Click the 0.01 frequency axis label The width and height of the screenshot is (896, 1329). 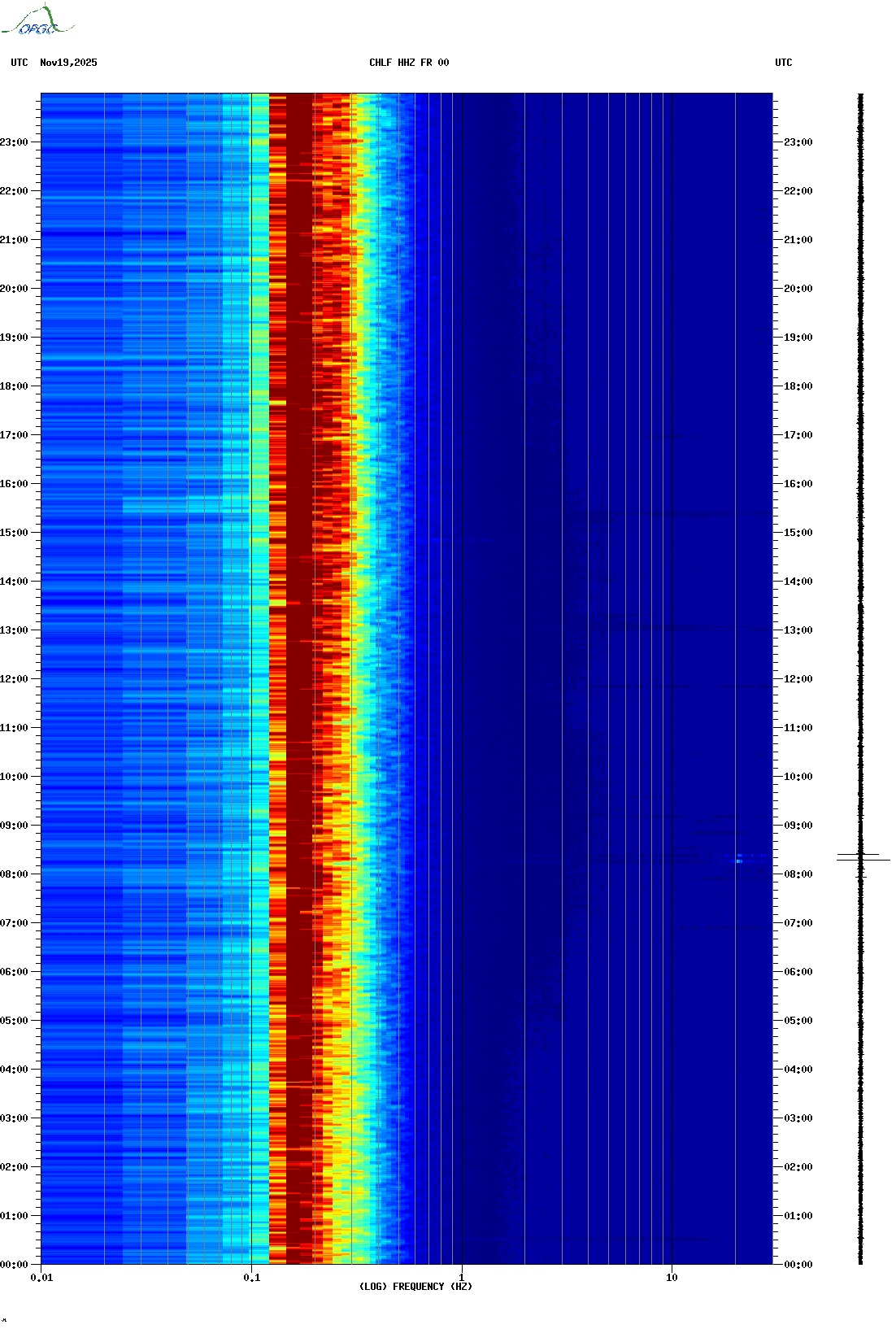(41, 1278)
